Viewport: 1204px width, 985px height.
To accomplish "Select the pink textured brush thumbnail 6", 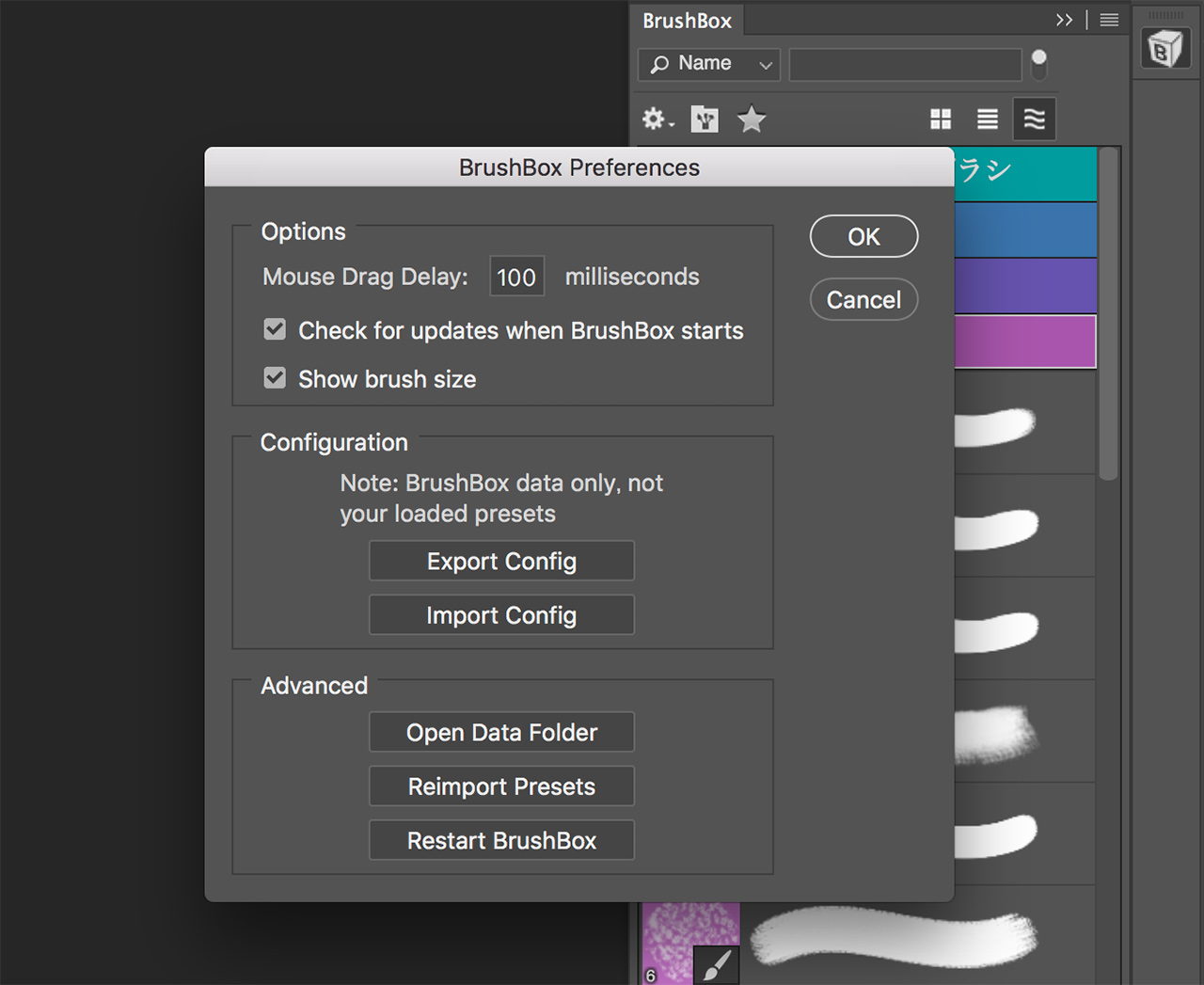I will coord(690,944).
